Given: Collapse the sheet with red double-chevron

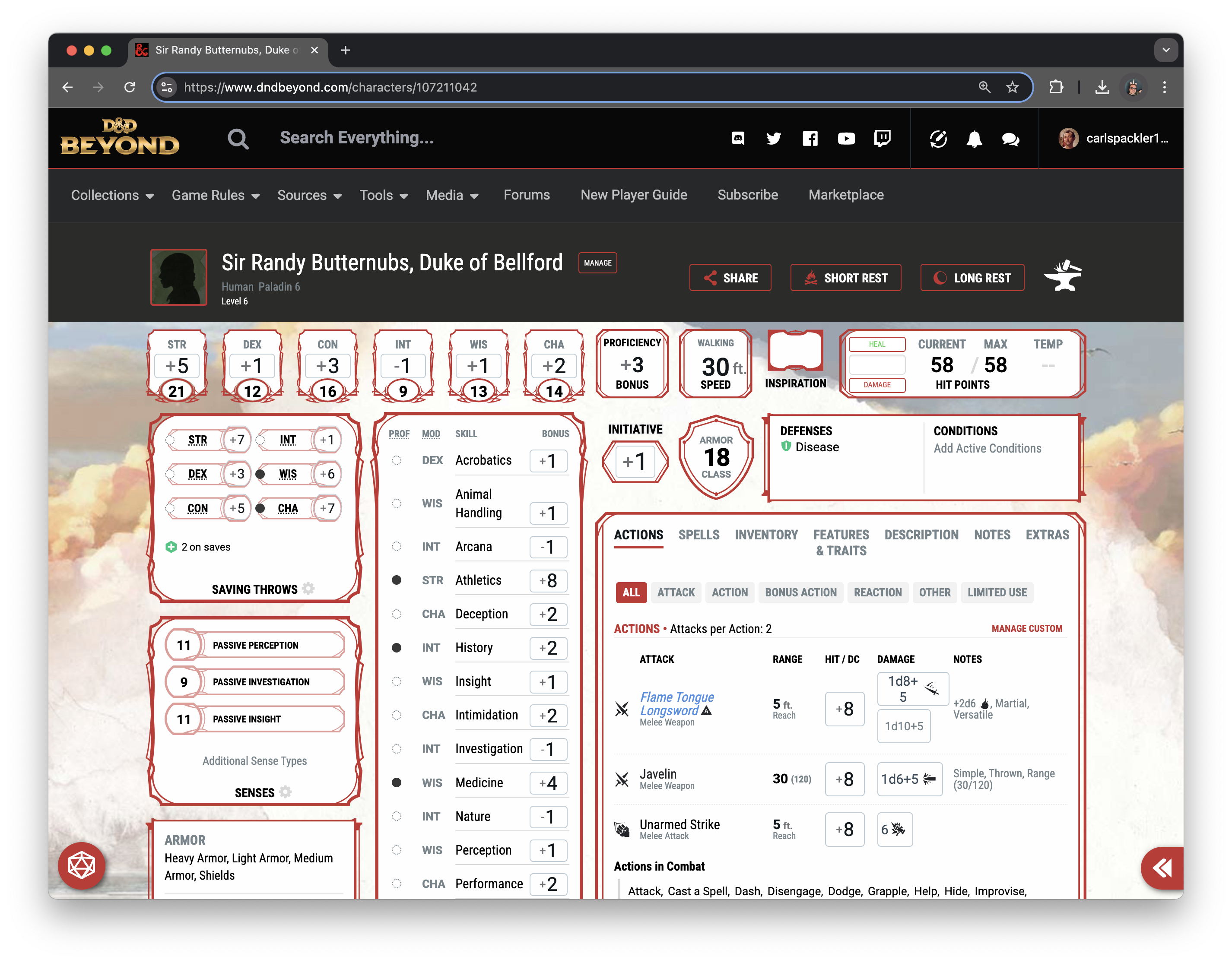Looking at the screenshot, I should (1162, 868).
